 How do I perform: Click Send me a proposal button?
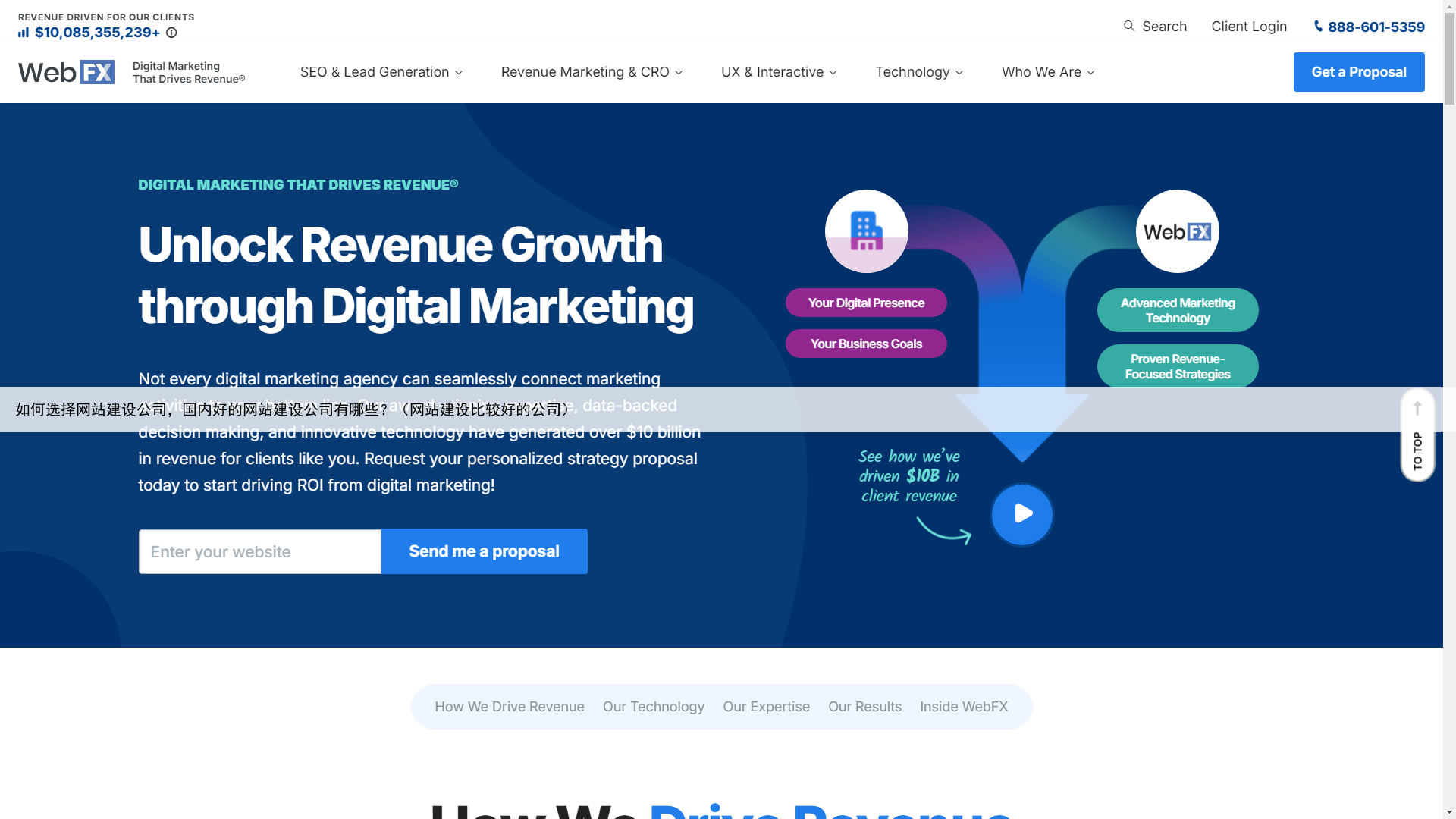click(x=484, y=551)
